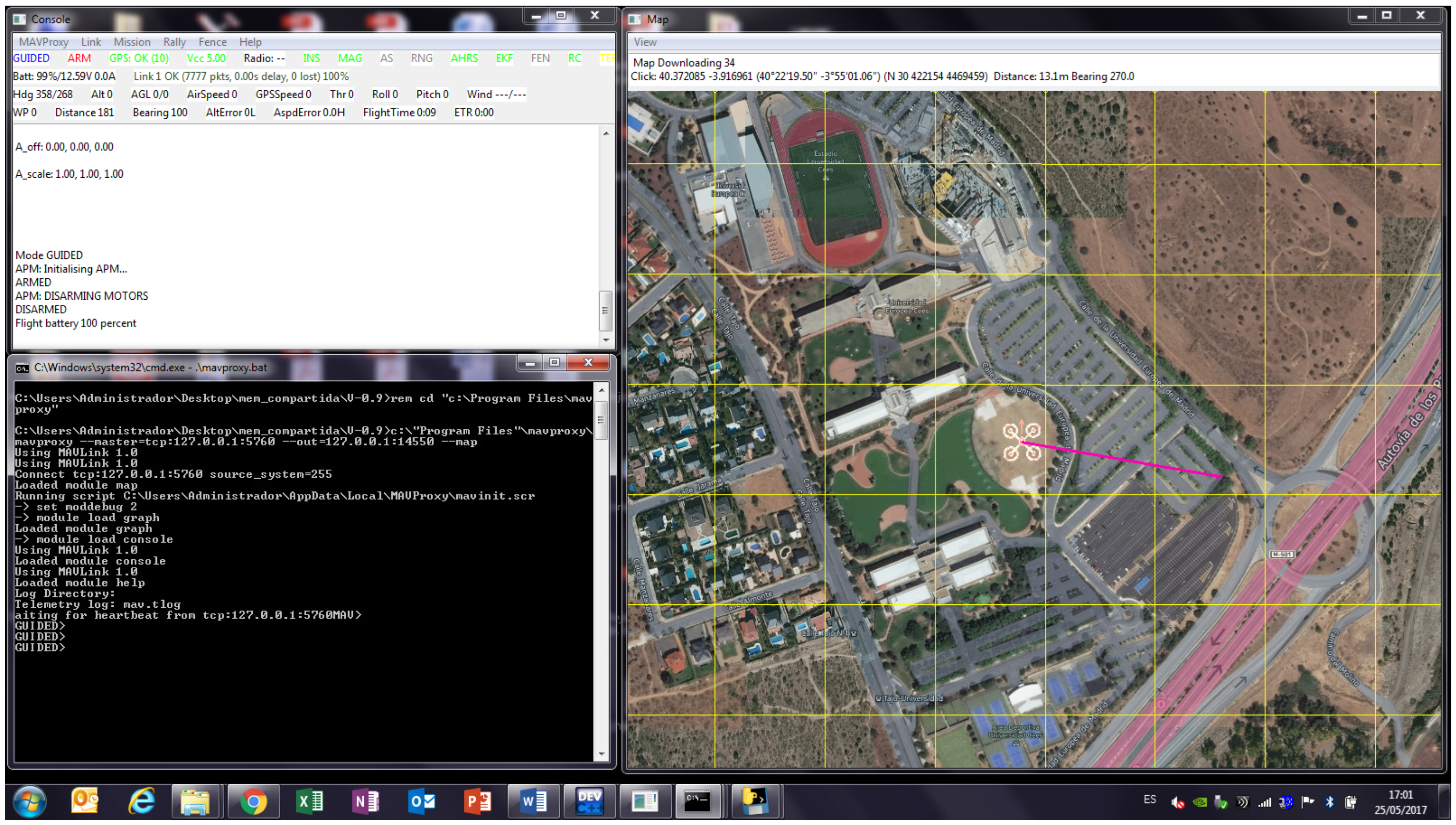Screen dimensions: 1456x825
Task: Open Google Chrome from taskbar
Action: pos(253,801)
